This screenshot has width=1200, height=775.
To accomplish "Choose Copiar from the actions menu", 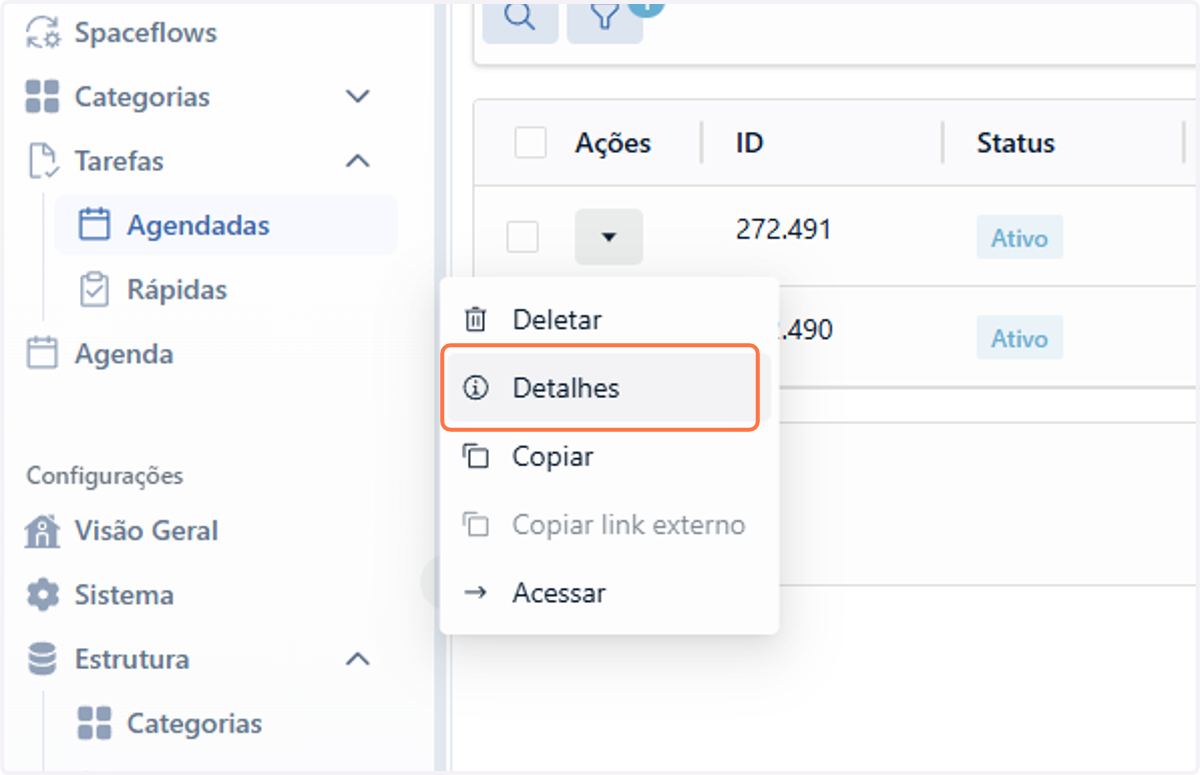I will pyautogui.click(x=609, y=457).
